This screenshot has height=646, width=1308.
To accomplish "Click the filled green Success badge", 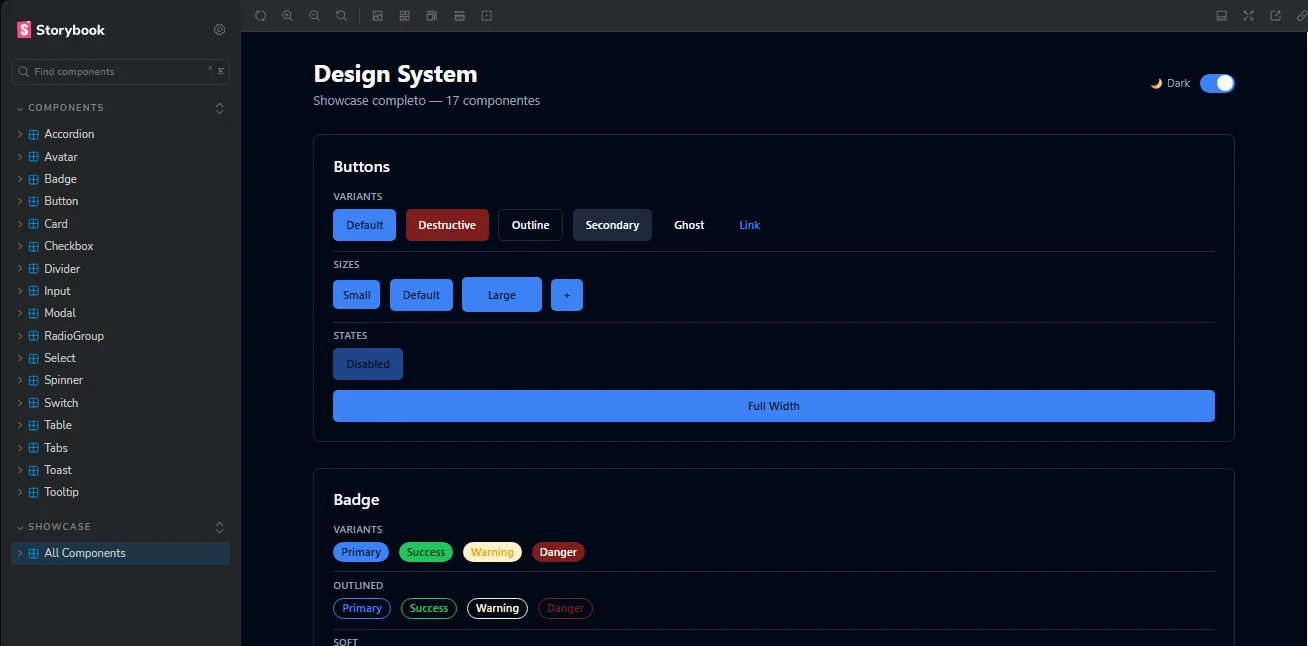I will point(426,552).
